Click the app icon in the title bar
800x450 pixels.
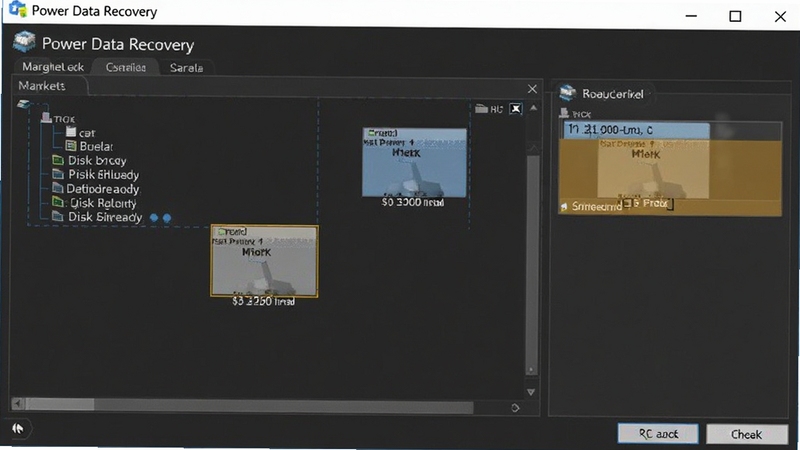18,10
